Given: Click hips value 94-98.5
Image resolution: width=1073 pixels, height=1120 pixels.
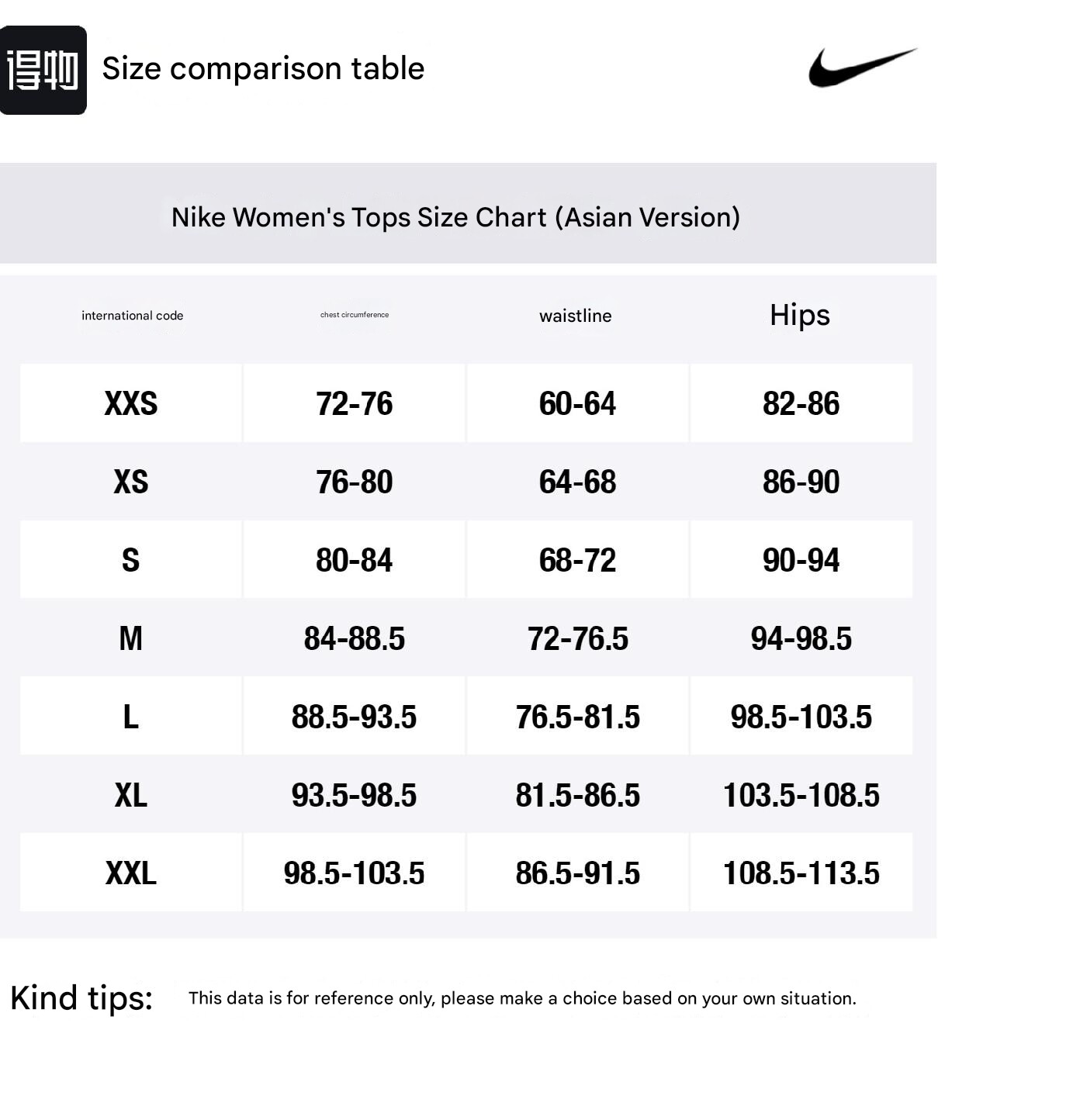Looking at the screenshot, I should pos(801,638).
